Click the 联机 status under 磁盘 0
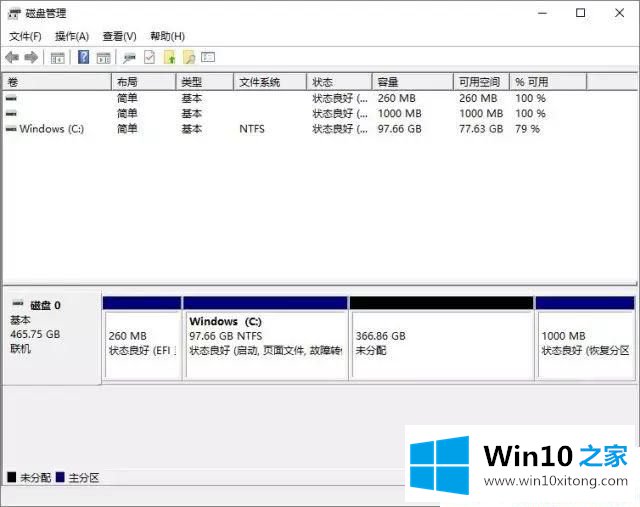640x507 pixels. 20,349
